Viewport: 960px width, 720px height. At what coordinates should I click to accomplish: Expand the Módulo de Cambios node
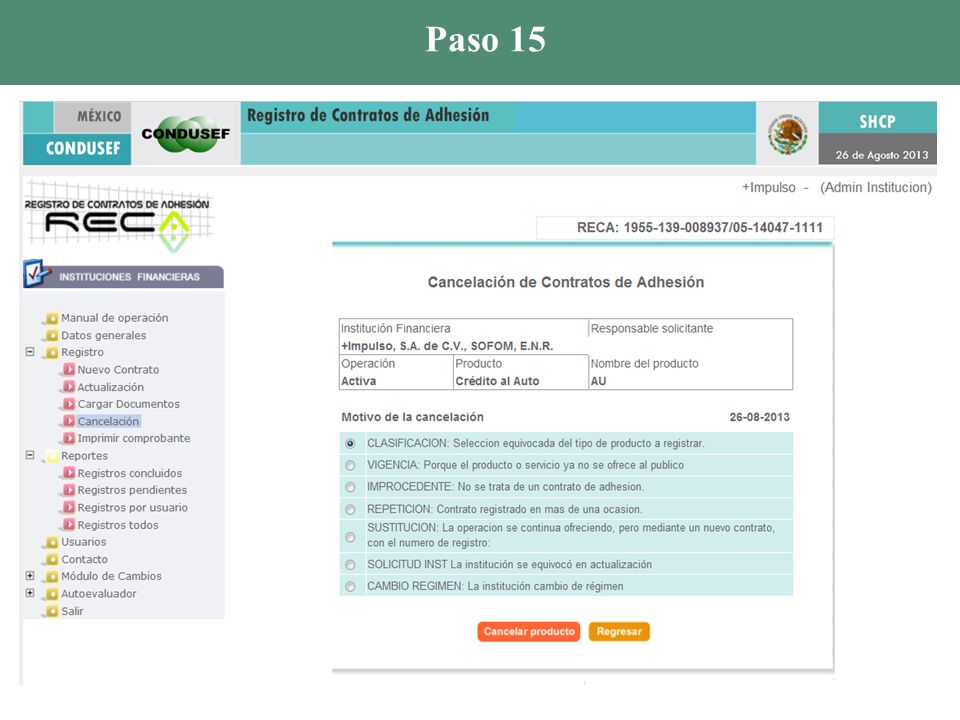point(29,576)
